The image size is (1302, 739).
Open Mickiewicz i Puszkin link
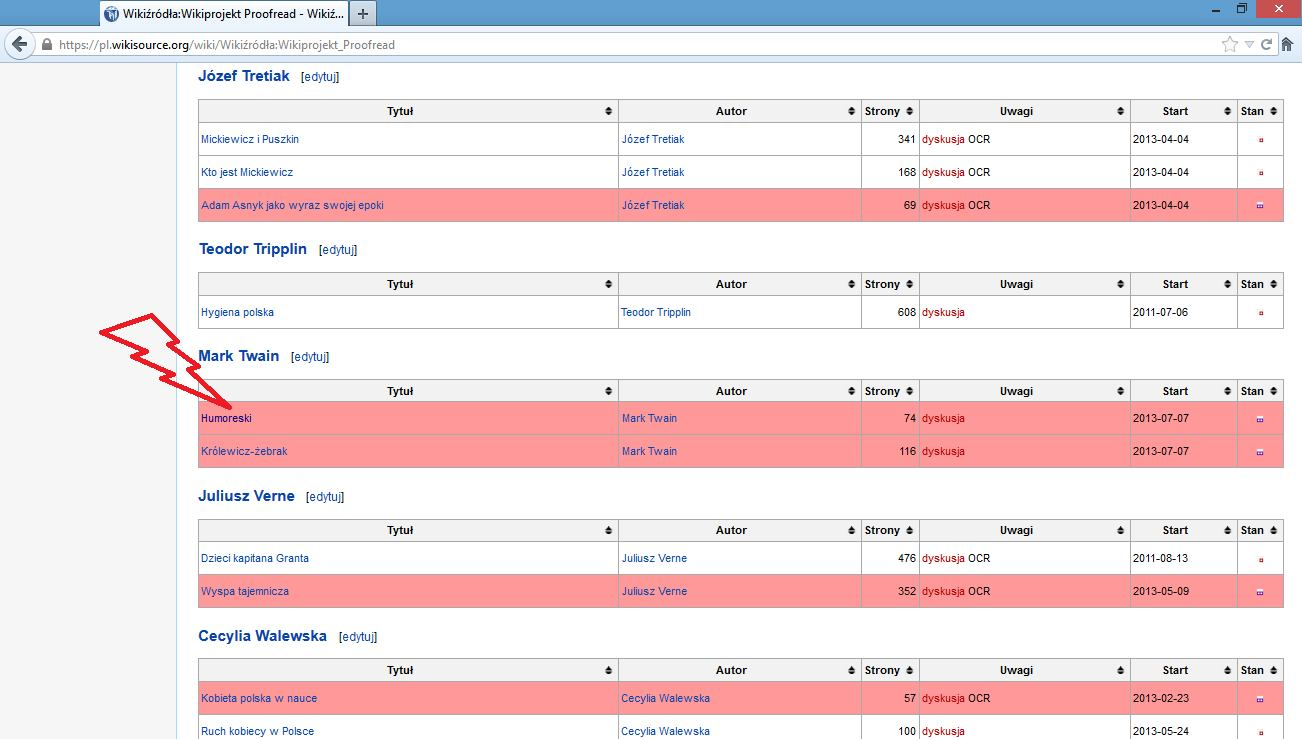click(x=250, y=139)
